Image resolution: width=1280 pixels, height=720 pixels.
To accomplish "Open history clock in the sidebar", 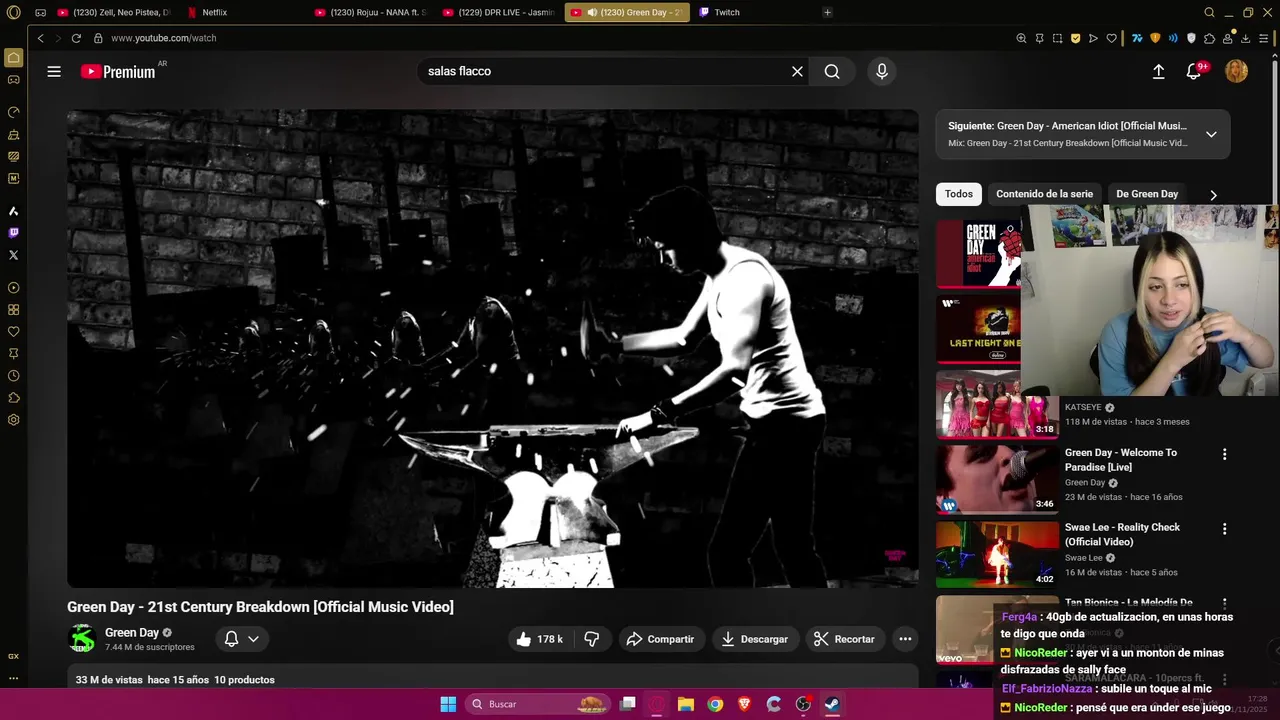I will [13, 376].
